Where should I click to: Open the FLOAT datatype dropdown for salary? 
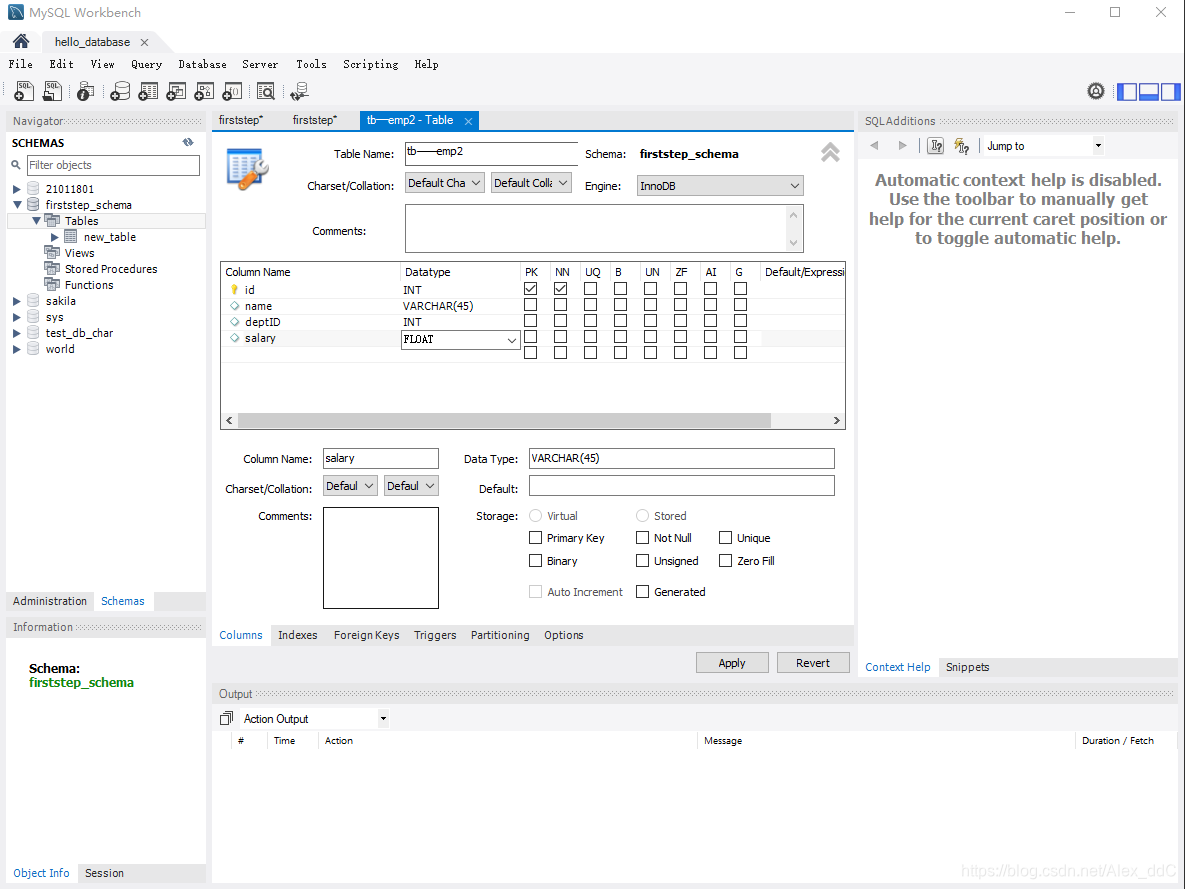coord(512,340)
